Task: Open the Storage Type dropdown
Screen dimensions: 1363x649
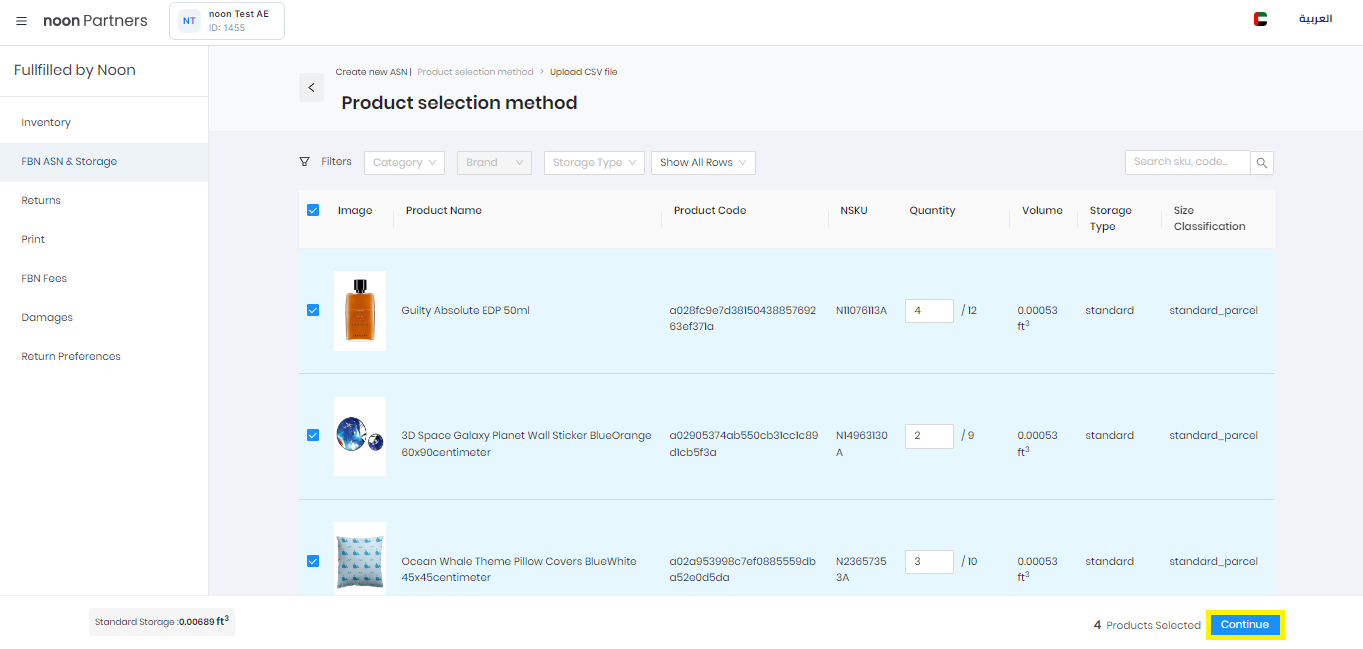Action: pyautogui.click(x=594, y=161)
